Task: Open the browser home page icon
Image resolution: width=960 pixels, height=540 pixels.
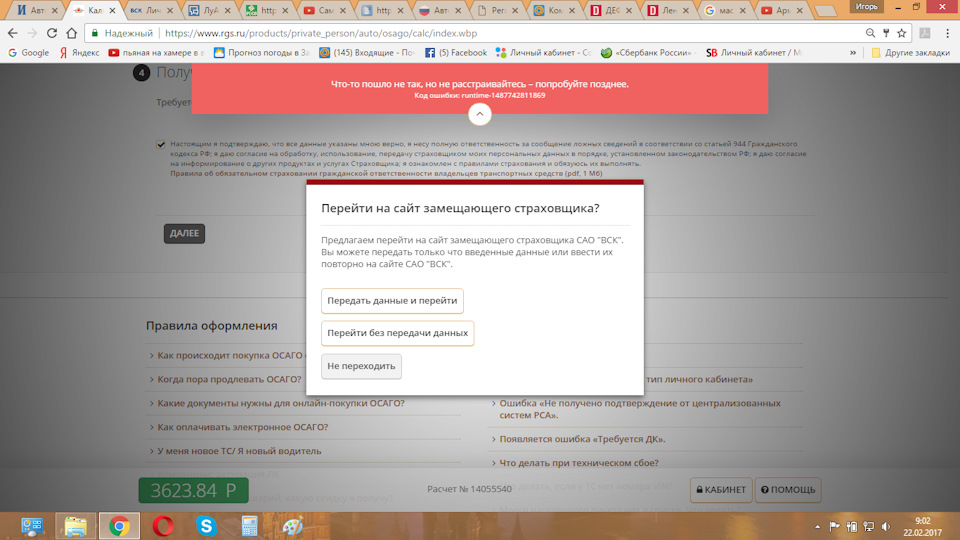Action: [72, 33]
